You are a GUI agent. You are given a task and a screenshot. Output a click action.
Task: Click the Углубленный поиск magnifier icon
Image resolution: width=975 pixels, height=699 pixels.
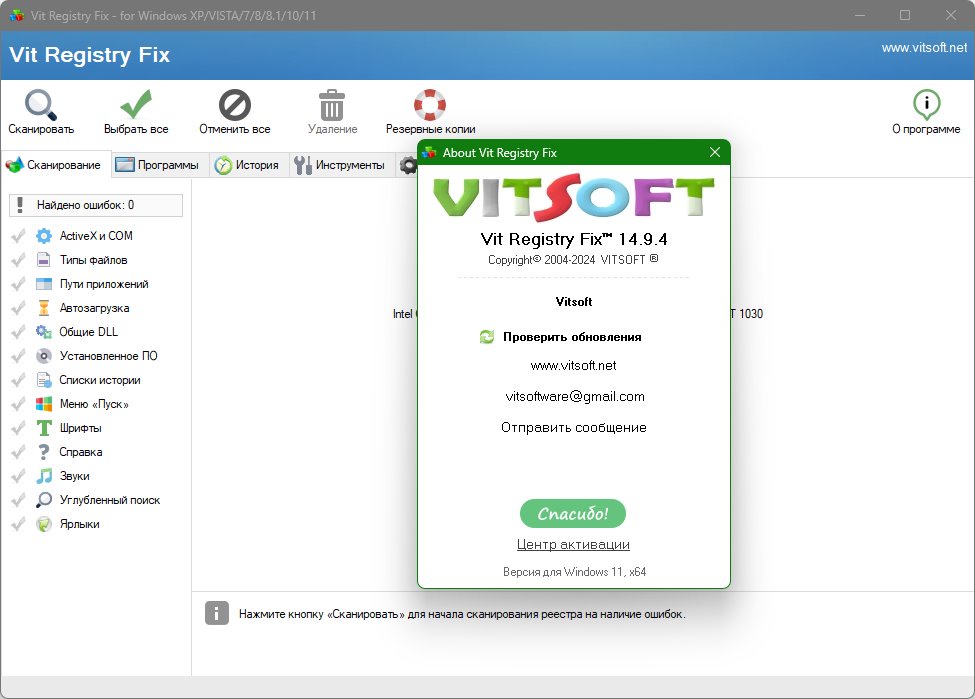[x=44, y=500]
